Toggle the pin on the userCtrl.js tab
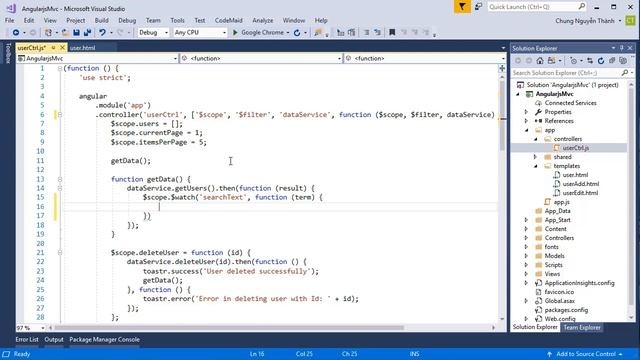Image resolution: width=640 pixels, height=360 pixels. 53,48
